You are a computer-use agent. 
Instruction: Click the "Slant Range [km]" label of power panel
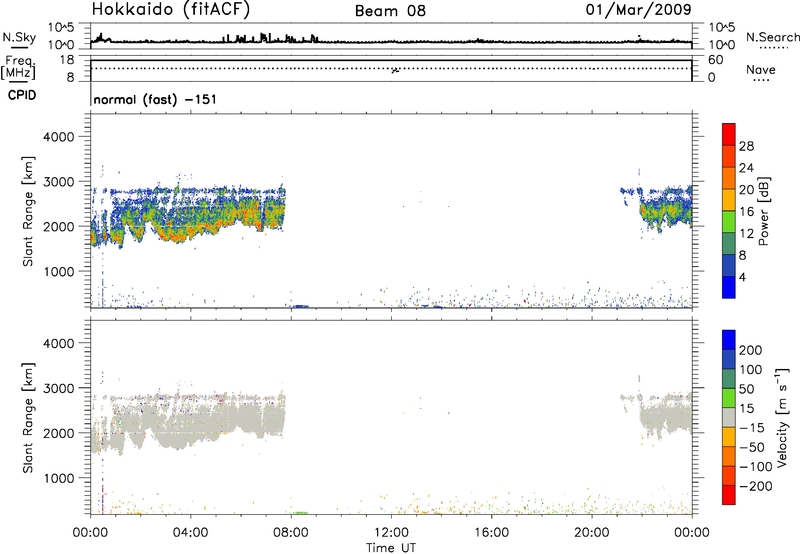pos(28,211)
